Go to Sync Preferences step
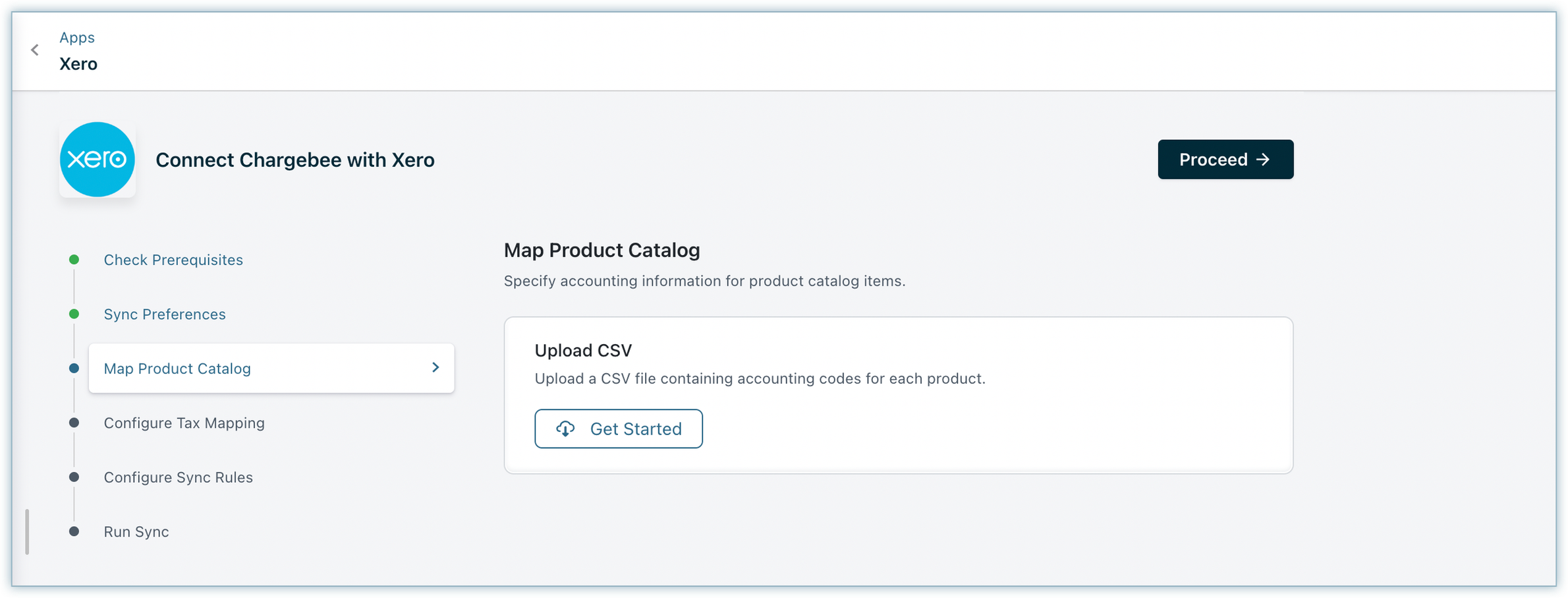 tap(165, 314)
